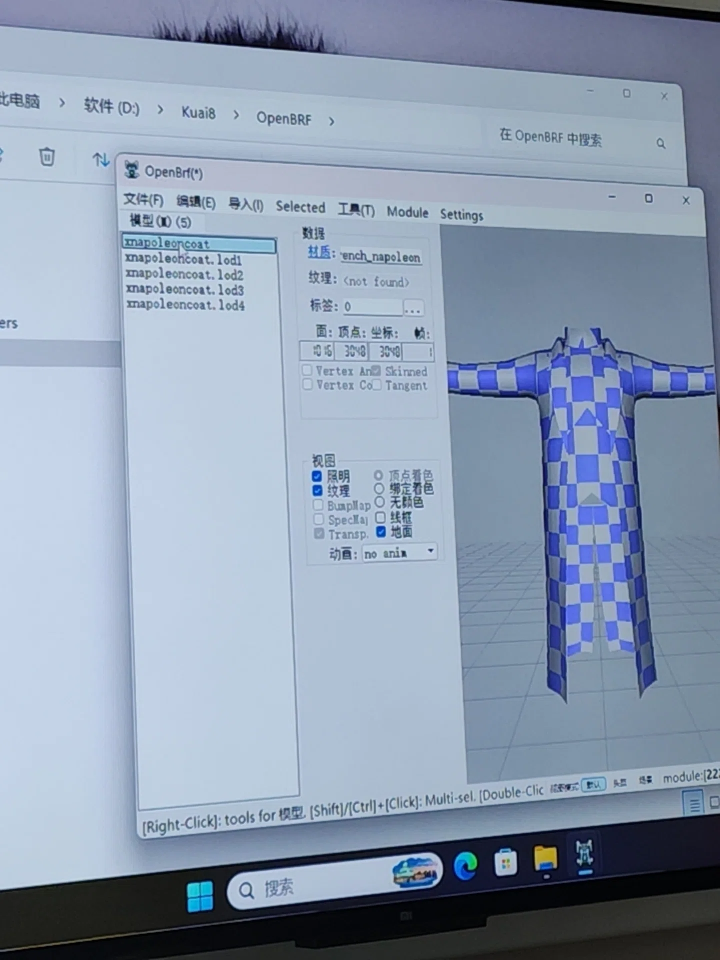Image resolution: width=720 pixels, height=960 pixels.
Task: Click the taskbar 搜索 search box
Action: [x=334, y=882]
